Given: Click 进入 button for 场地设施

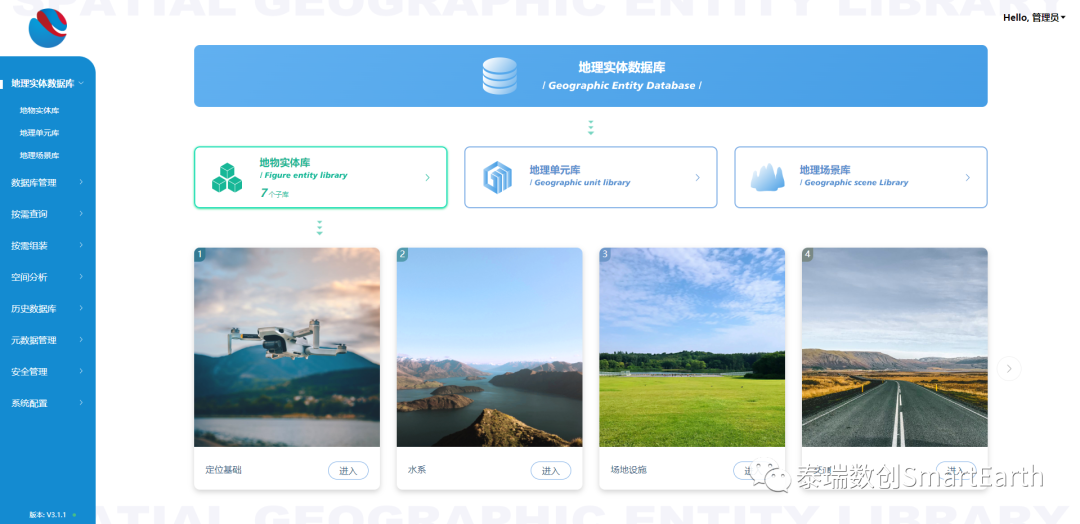Looking at the screenshot, I should tap(753, 471).
